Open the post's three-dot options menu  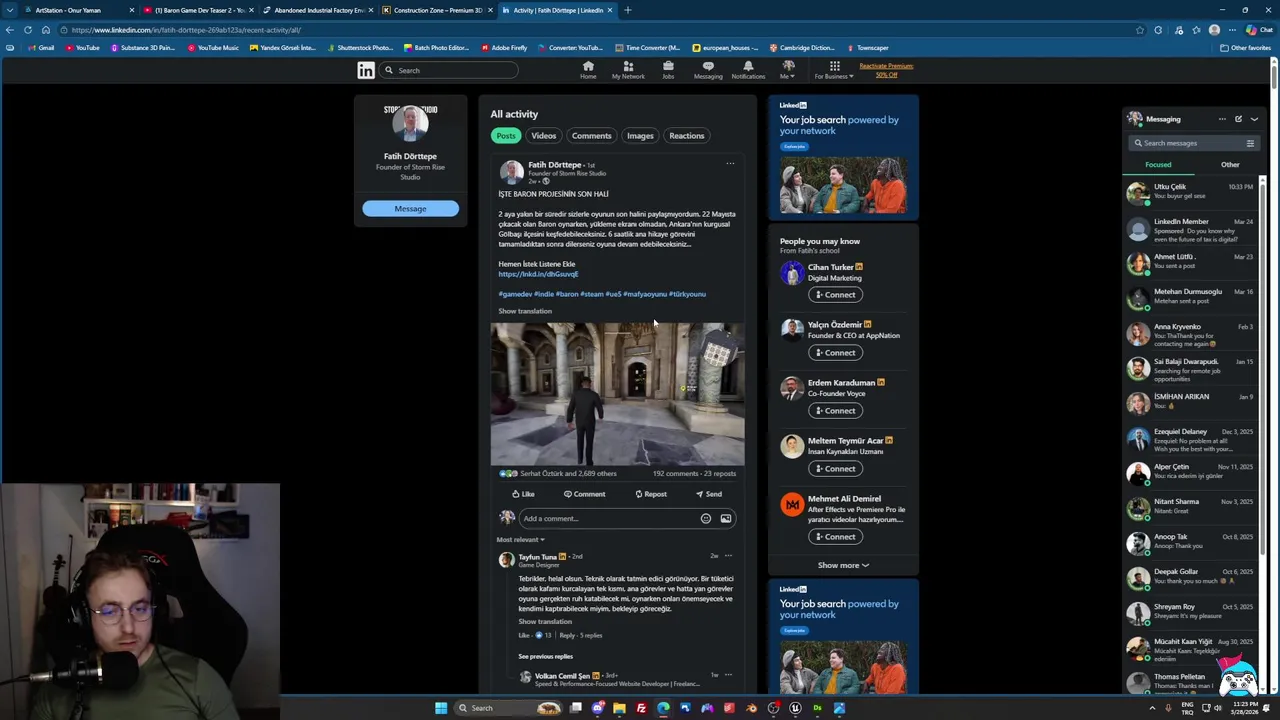(730, 164)
